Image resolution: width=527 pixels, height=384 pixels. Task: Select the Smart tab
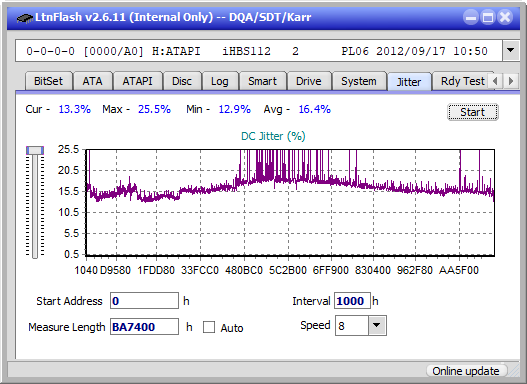coord(262,81)
